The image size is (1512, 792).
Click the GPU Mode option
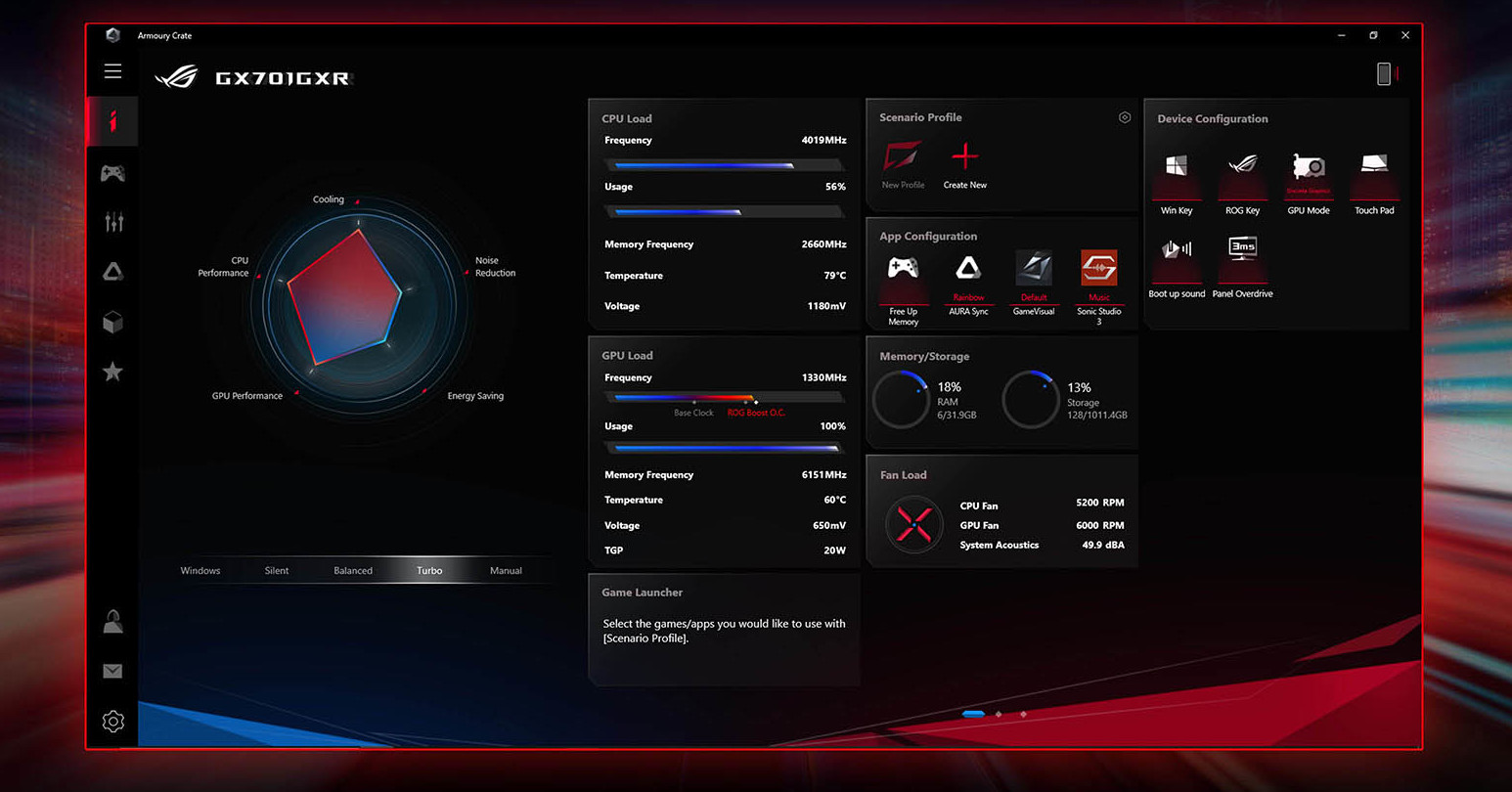coord(1309,166)
